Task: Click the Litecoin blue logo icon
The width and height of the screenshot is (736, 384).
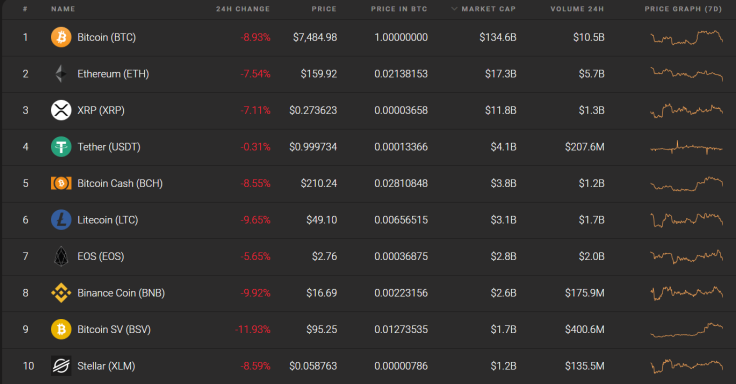Action: [x=61, y=220]
